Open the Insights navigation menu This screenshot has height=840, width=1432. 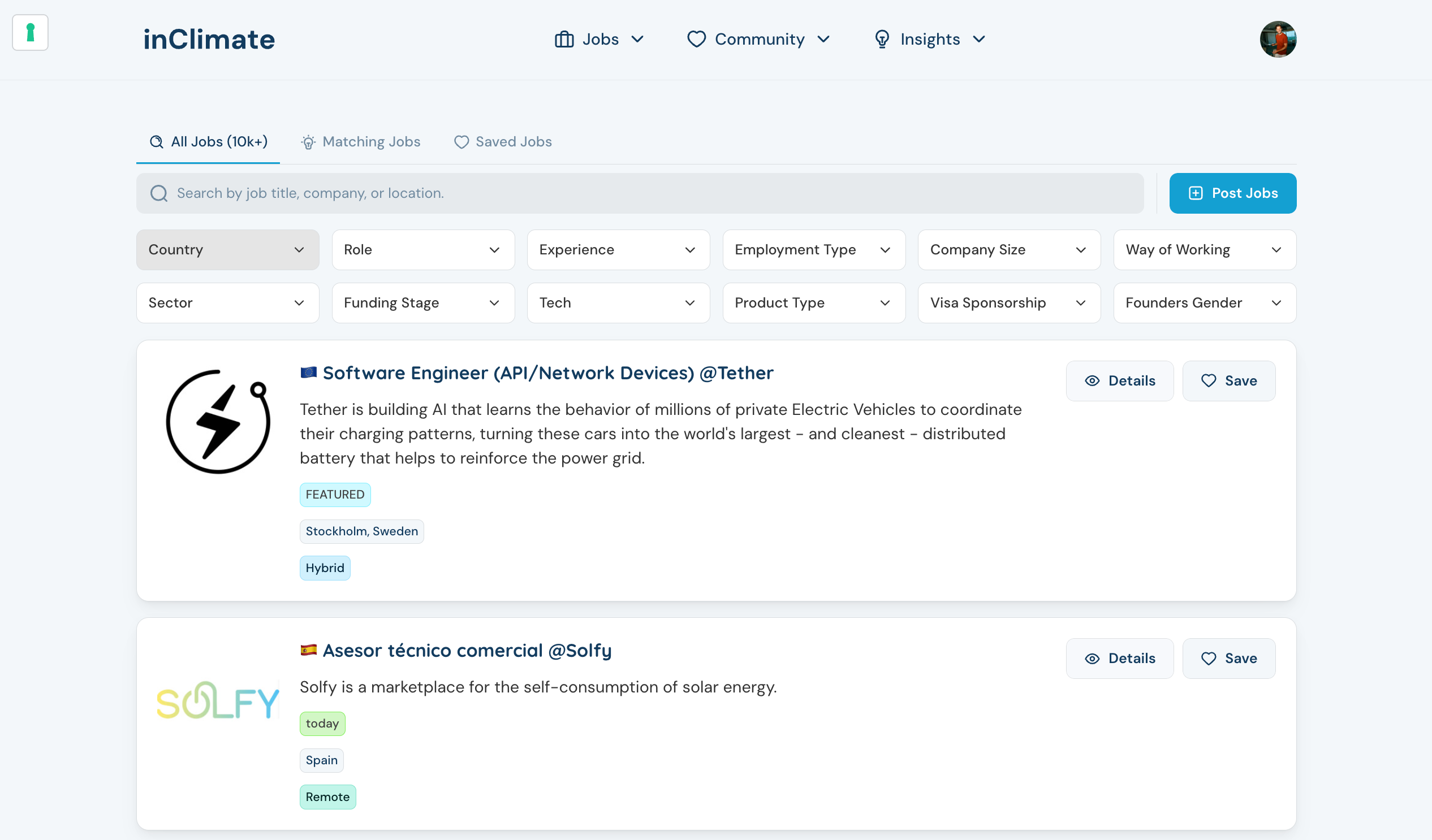929,39
